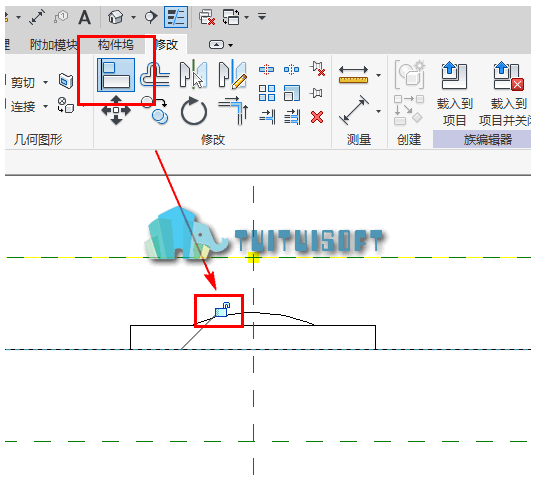Click the Section tool in quick access toolbar
The width and height of the screenshot is (538, 483).
(150, 17)
